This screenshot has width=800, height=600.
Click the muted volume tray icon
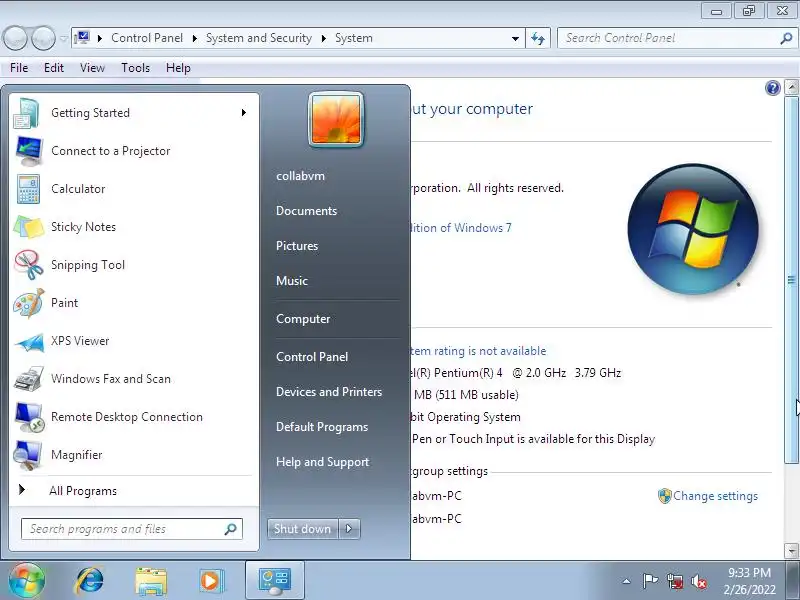tap(699, 581)
